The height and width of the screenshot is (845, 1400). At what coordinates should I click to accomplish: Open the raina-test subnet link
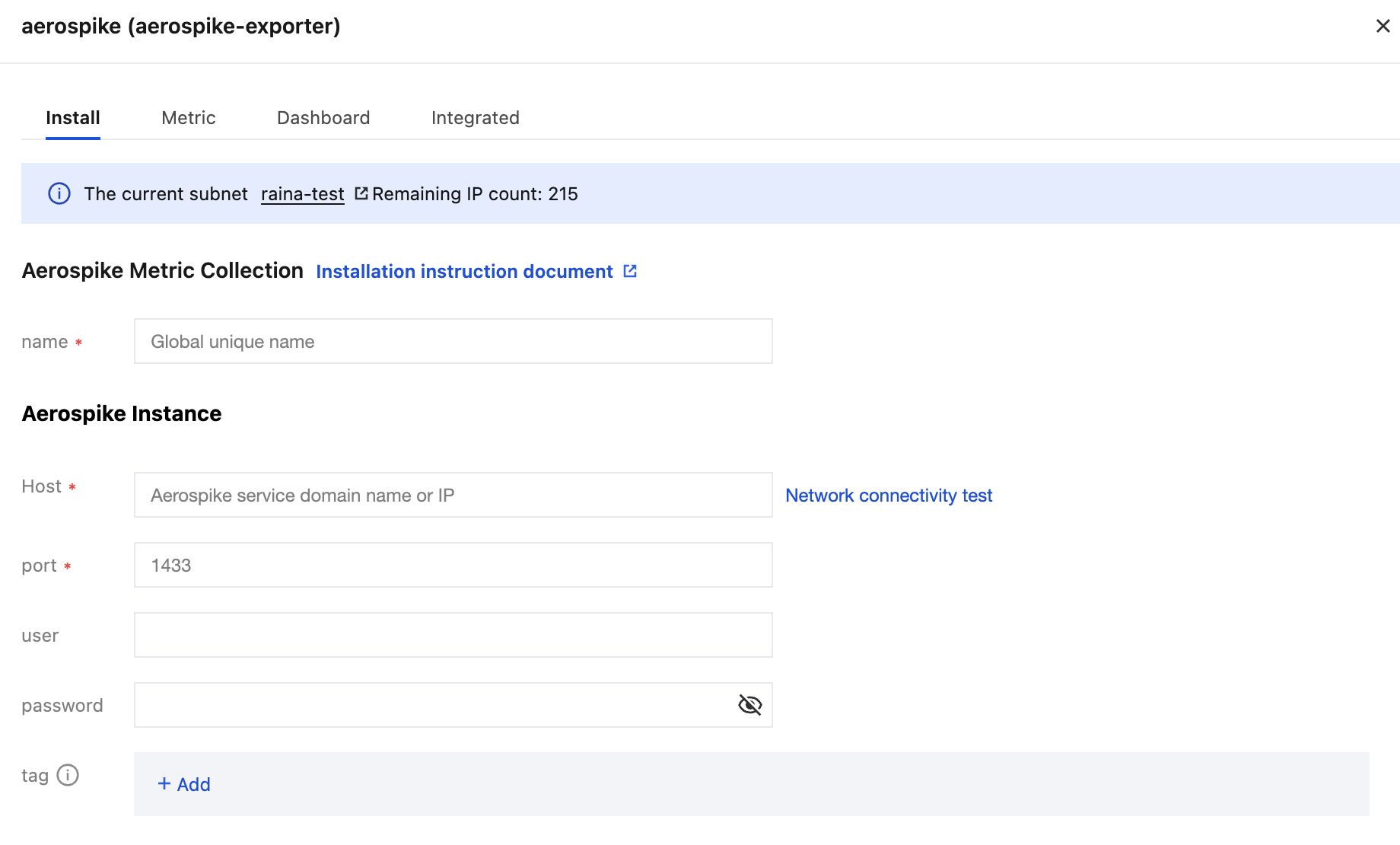click(303, 194)
